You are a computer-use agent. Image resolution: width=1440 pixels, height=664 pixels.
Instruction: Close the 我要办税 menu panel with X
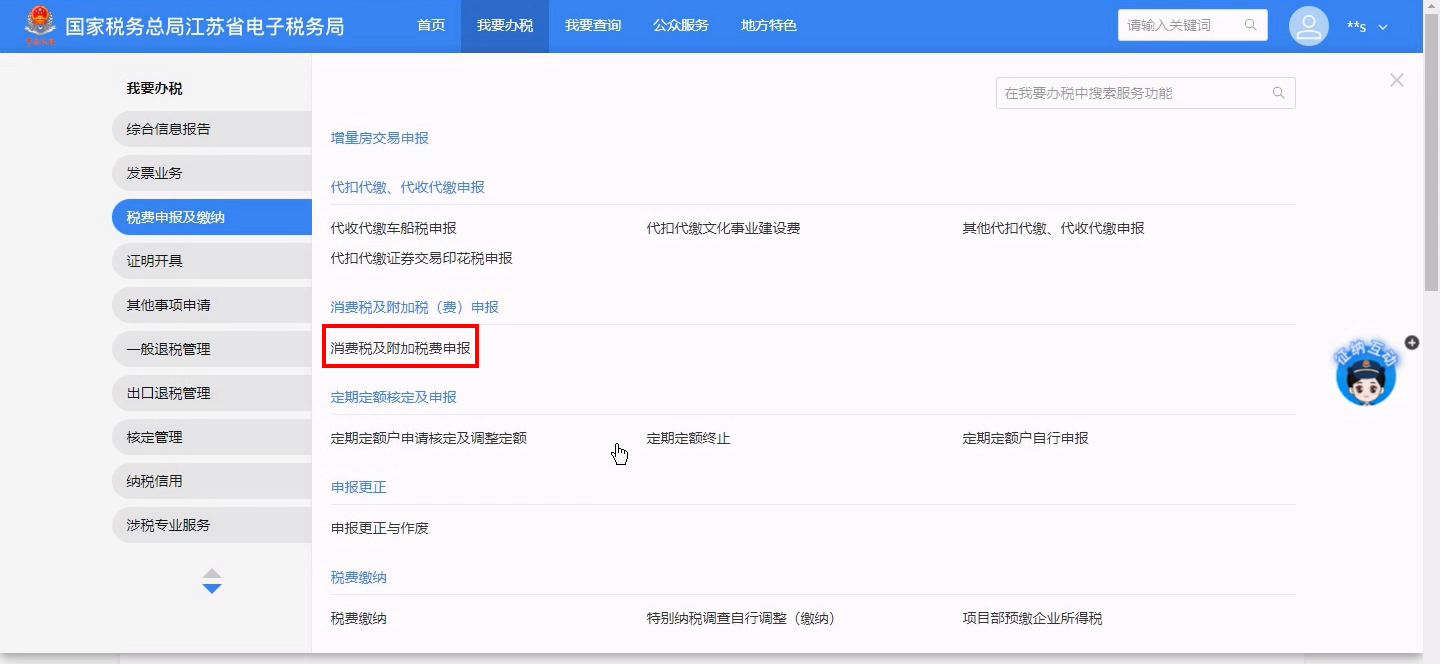click(1397, 80)
